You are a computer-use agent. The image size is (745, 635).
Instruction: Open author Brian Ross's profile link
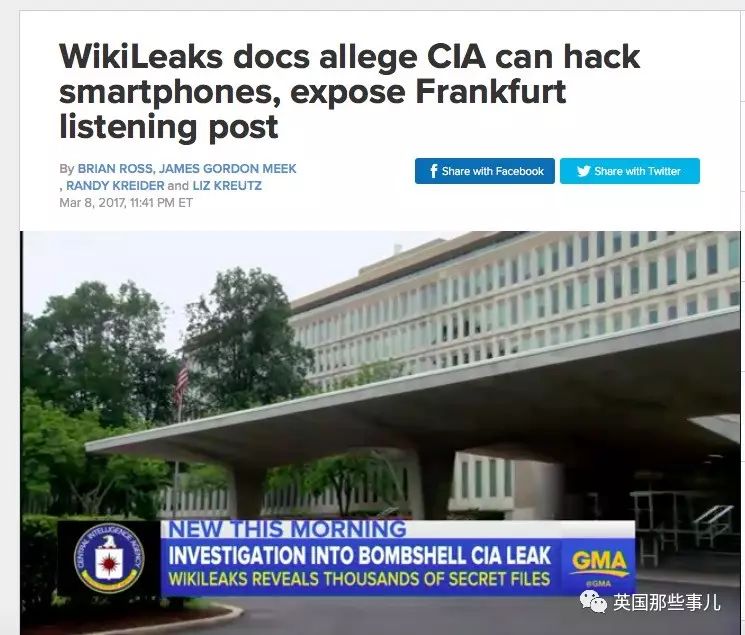click(x=115, y=169)
